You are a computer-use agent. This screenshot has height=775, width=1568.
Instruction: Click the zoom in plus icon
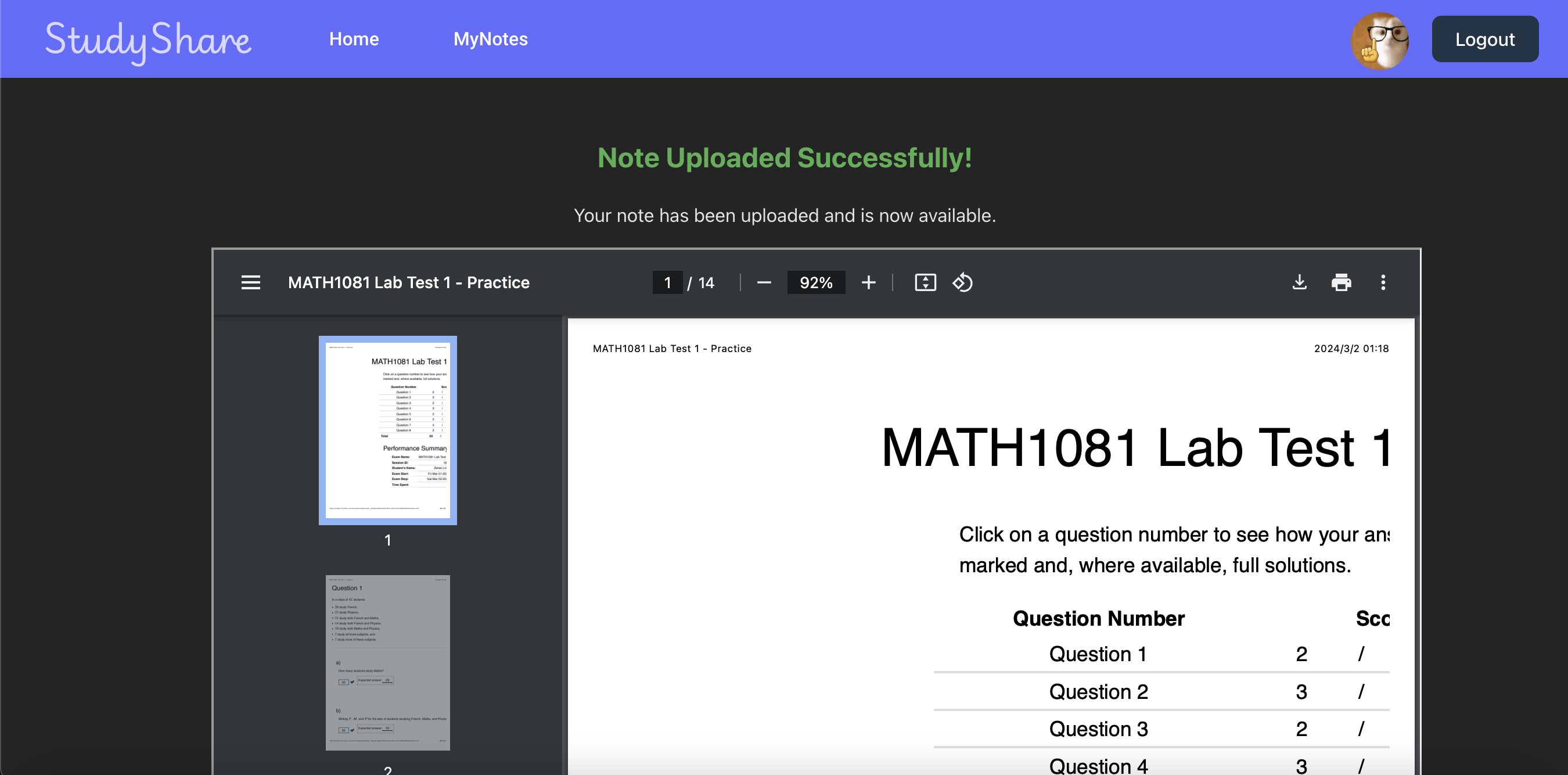click(x=869, y=282)
